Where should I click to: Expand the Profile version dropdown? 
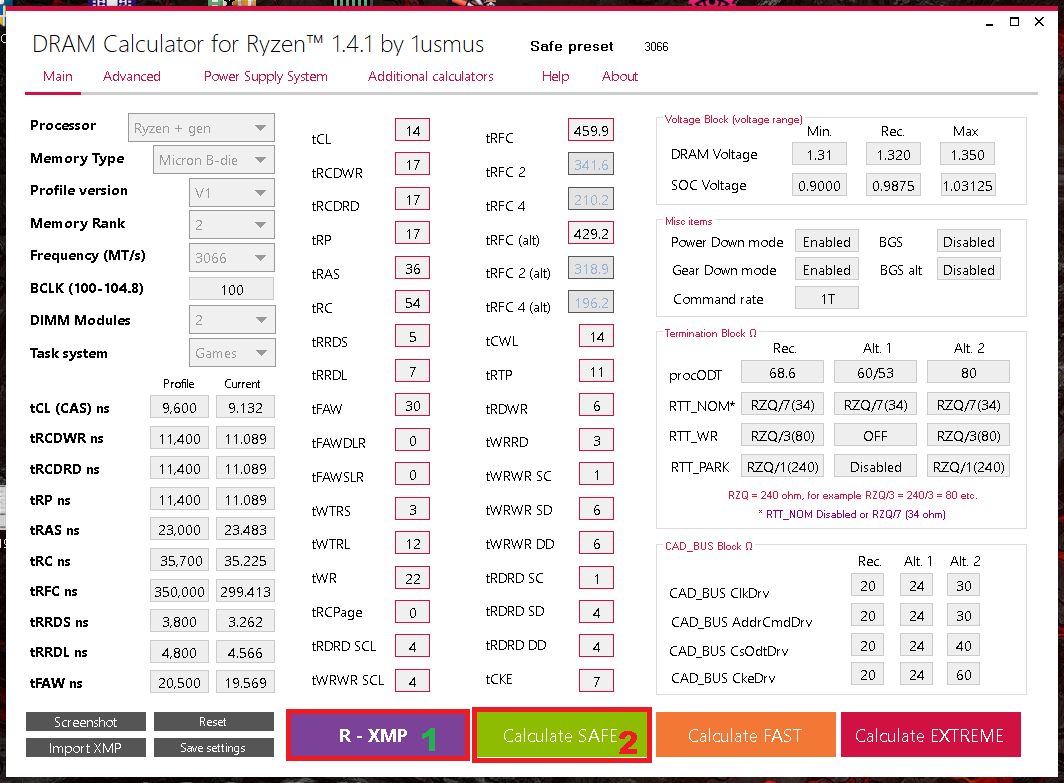pyautogui.click(x=231, y=193)
